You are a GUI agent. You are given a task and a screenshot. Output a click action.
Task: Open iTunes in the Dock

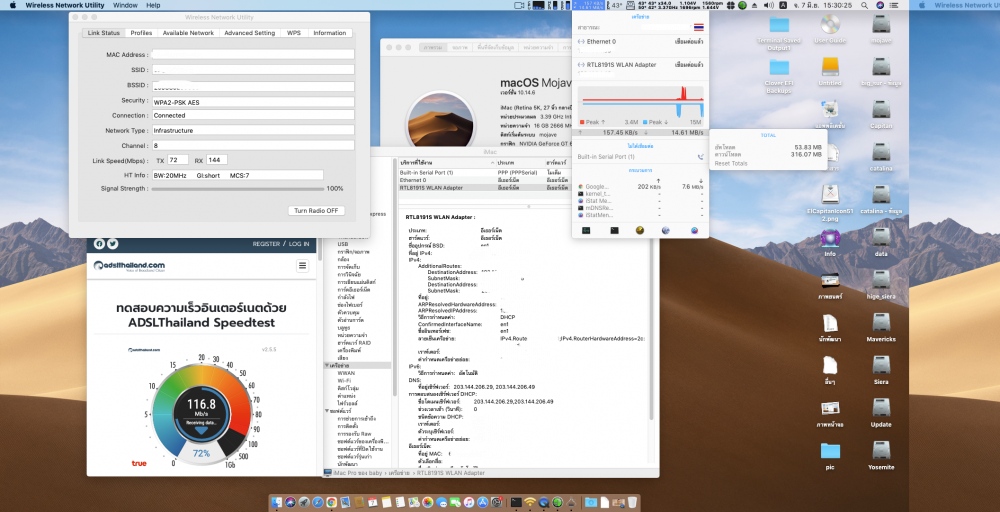point(469,502)
